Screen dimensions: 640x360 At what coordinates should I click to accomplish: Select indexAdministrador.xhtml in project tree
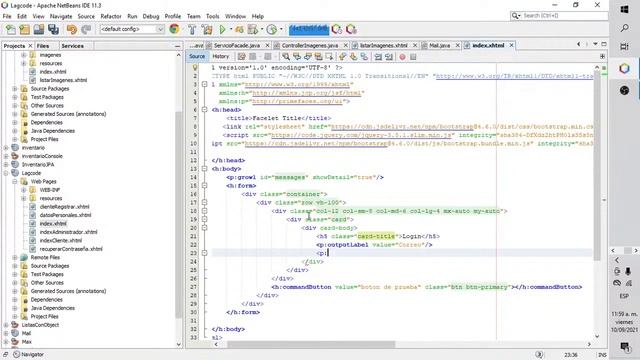coord(68,232)
